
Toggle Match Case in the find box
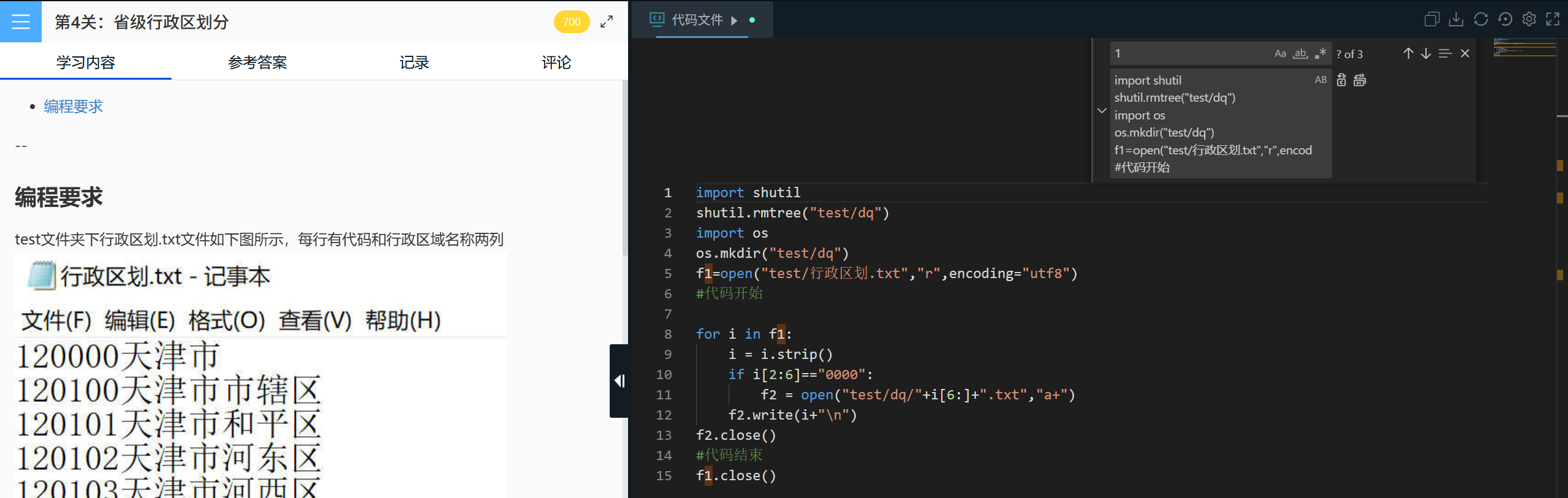[x=1280, y=53]
